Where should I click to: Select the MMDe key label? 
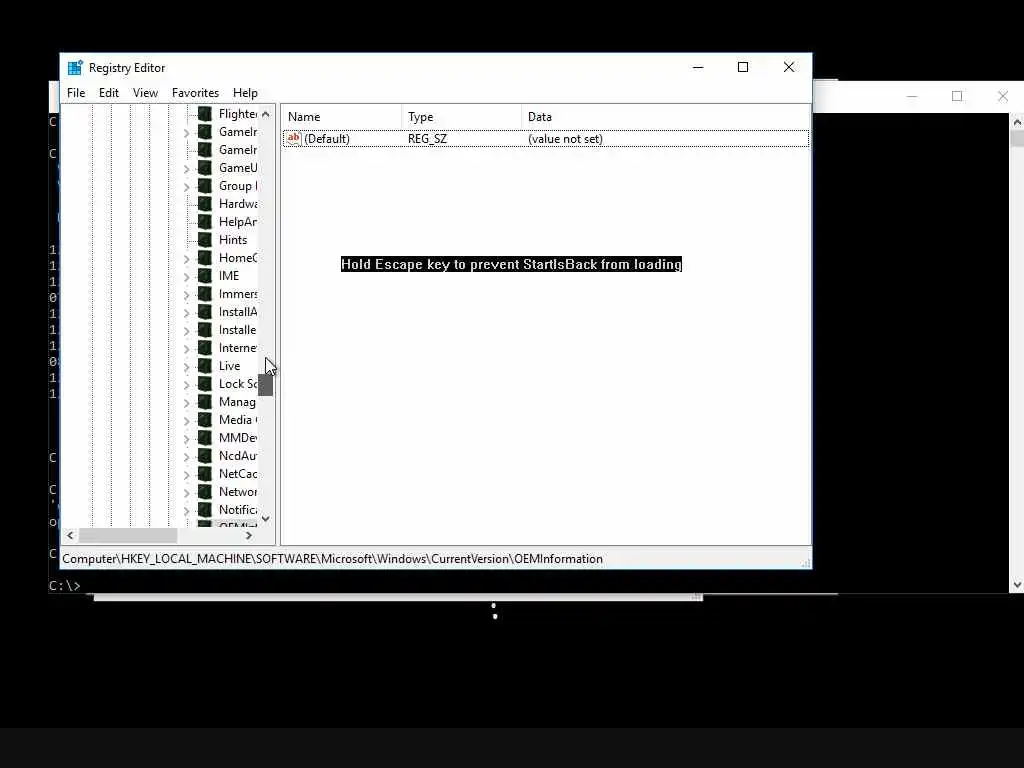(238, 438)
